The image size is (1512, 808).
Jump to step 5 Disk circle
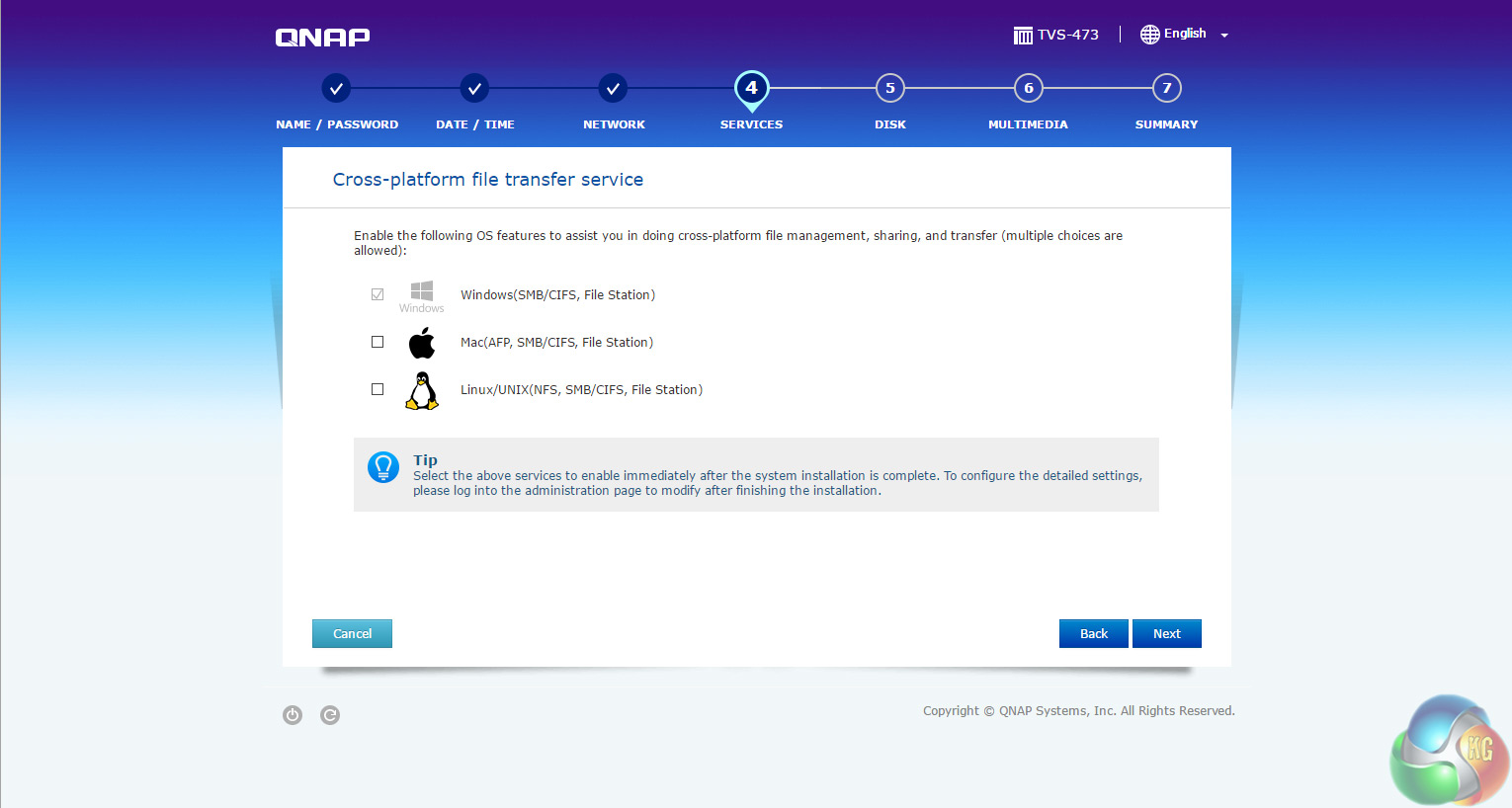(x=889, y=88)
